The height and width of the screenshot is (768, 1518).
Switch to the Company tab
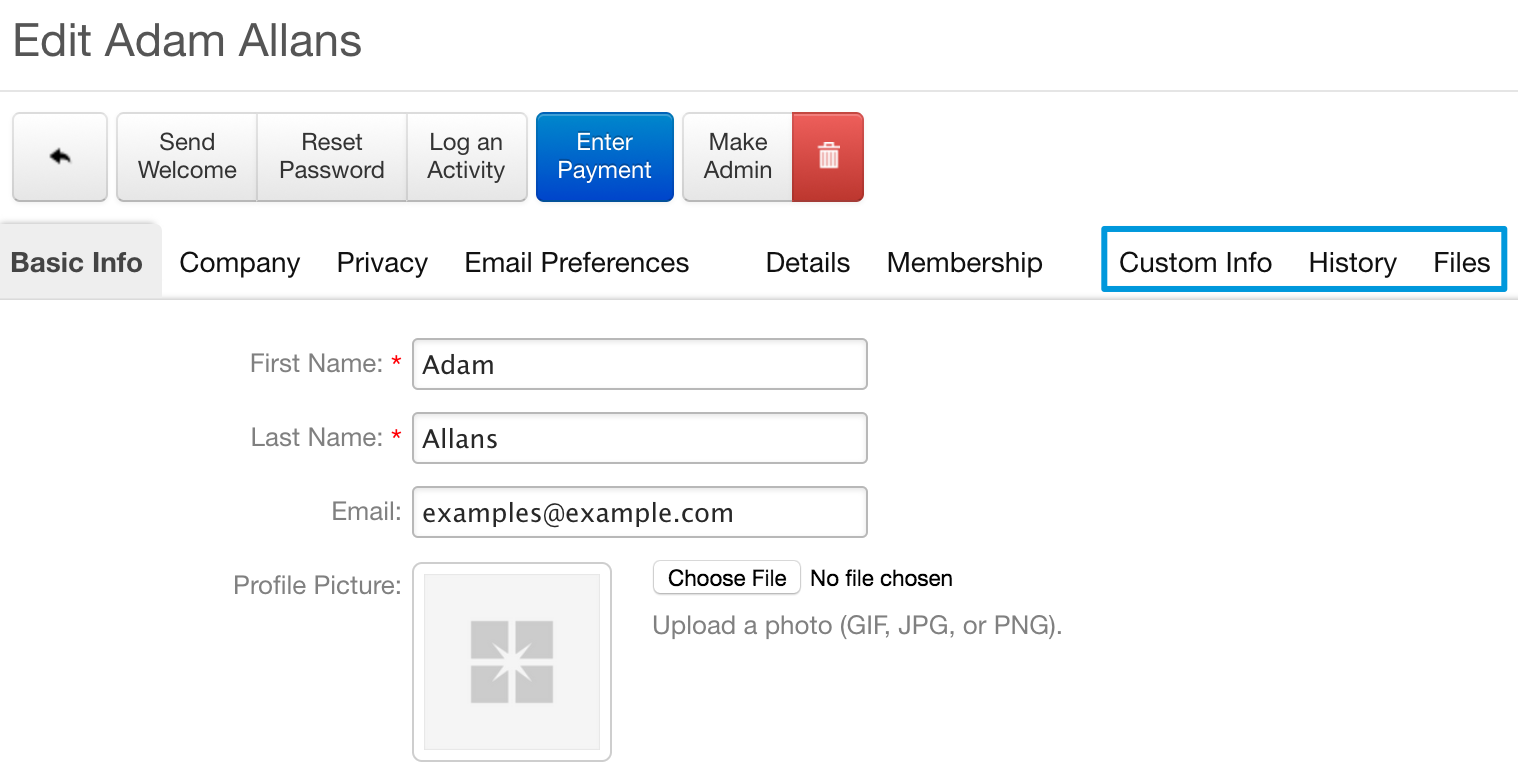240,263
